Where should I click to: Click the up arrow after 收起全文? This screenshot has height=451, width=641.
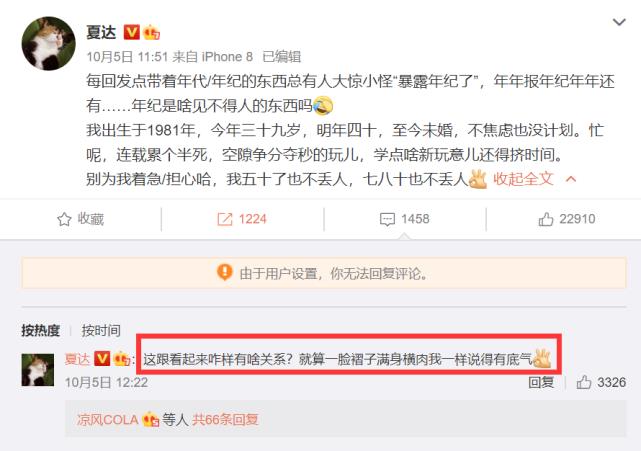tap(571, 179)
